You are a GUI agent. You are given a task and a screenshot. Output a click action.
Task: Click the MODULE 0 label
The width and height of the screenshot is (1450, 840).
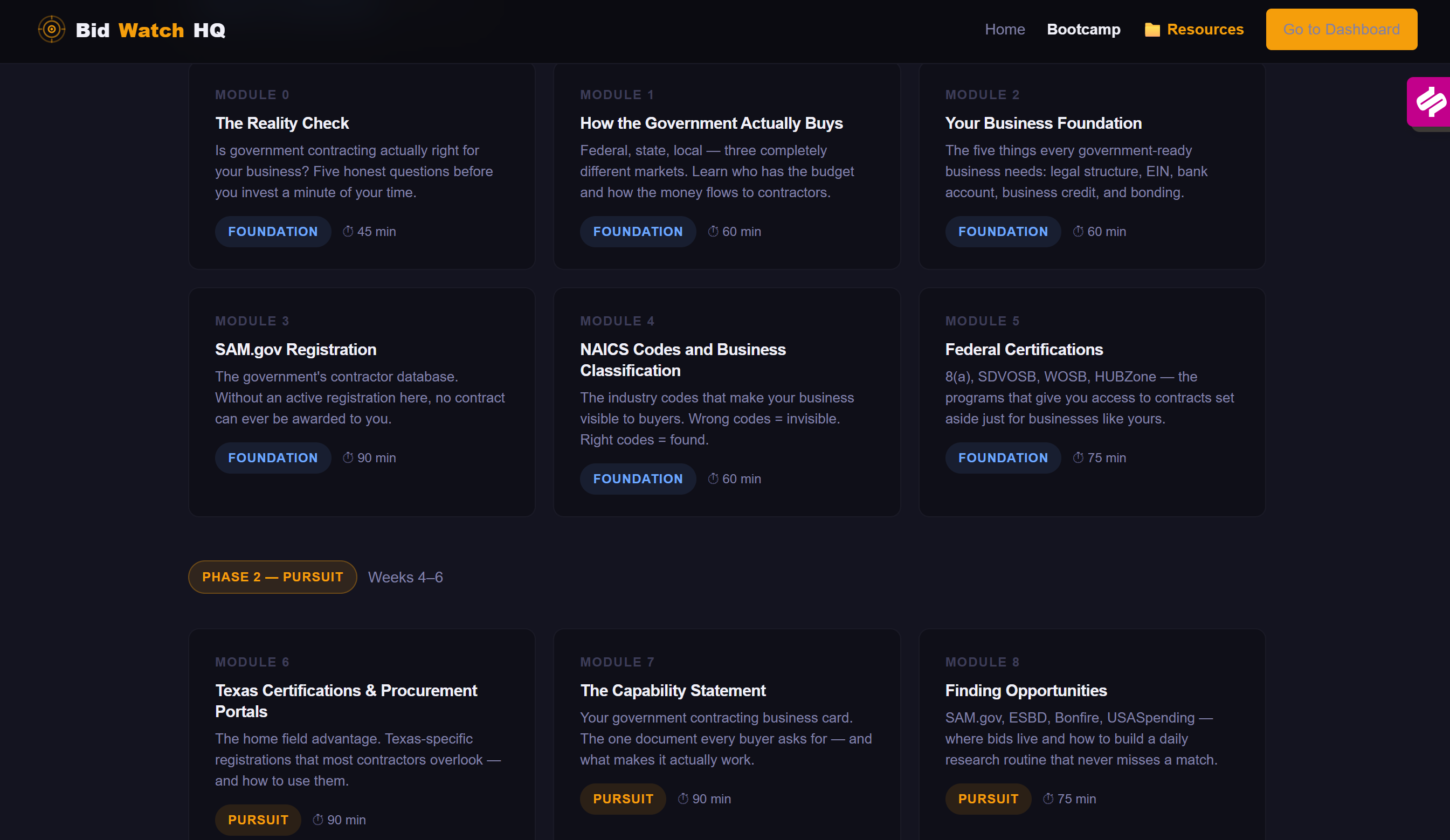tap(252, 95)
